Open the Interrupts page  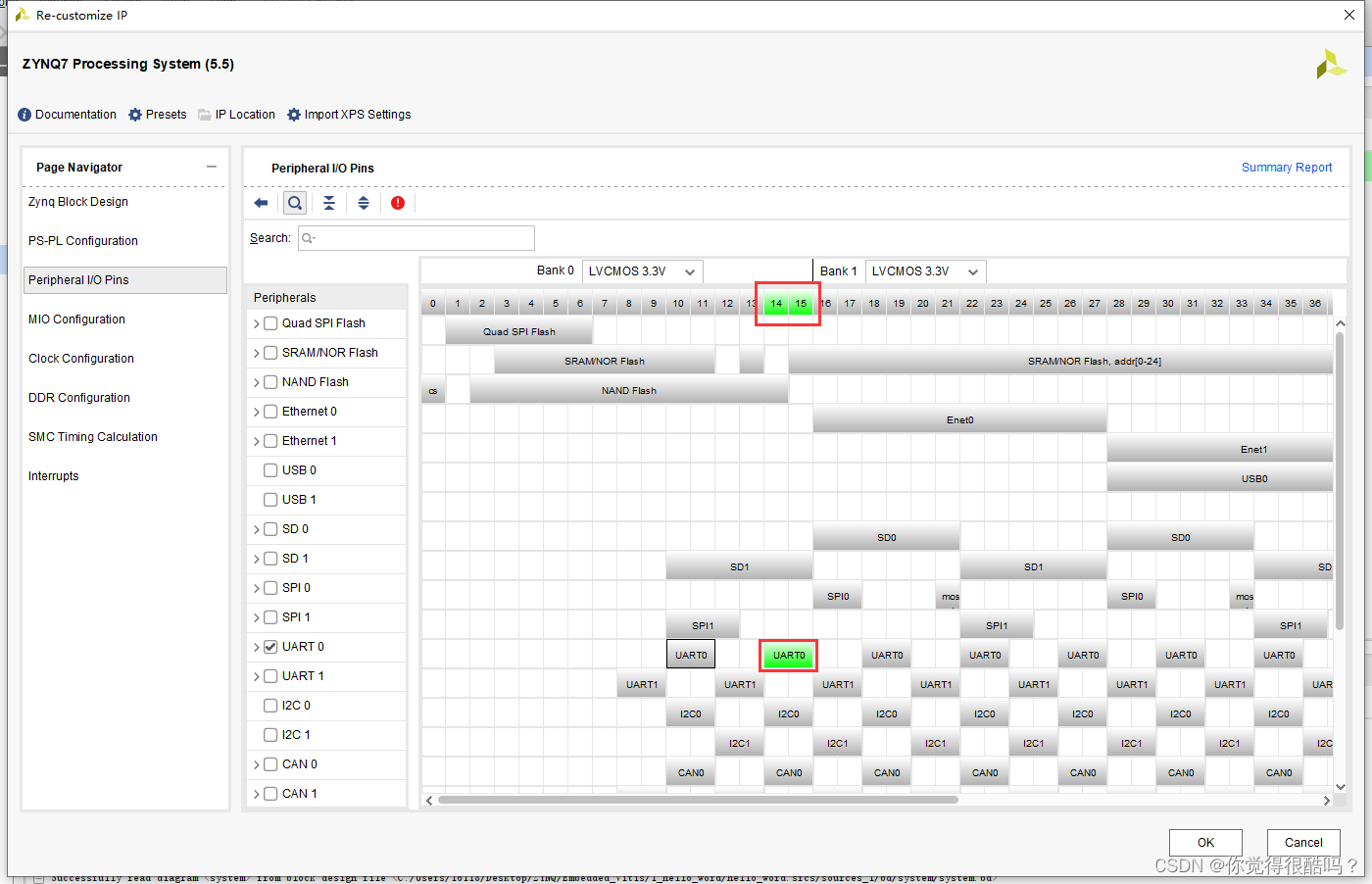click(54, 476)
